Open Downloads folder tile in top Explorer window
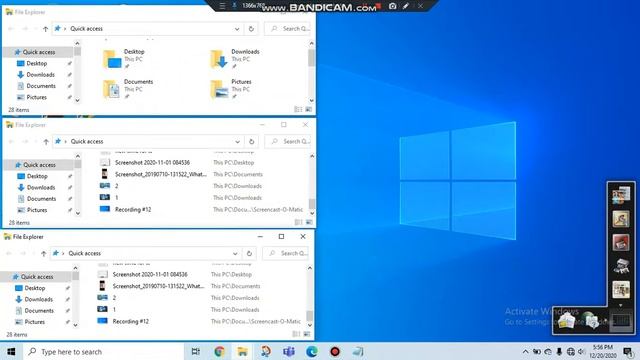 (x=235, y=59)
